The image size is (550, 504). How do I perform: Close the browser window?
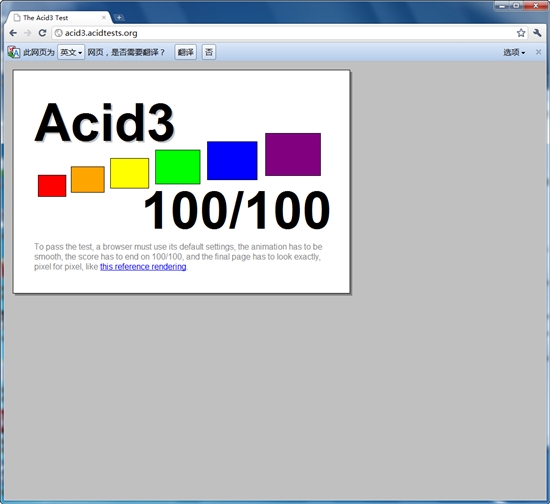pyautogui.click(x=535, y=6)
